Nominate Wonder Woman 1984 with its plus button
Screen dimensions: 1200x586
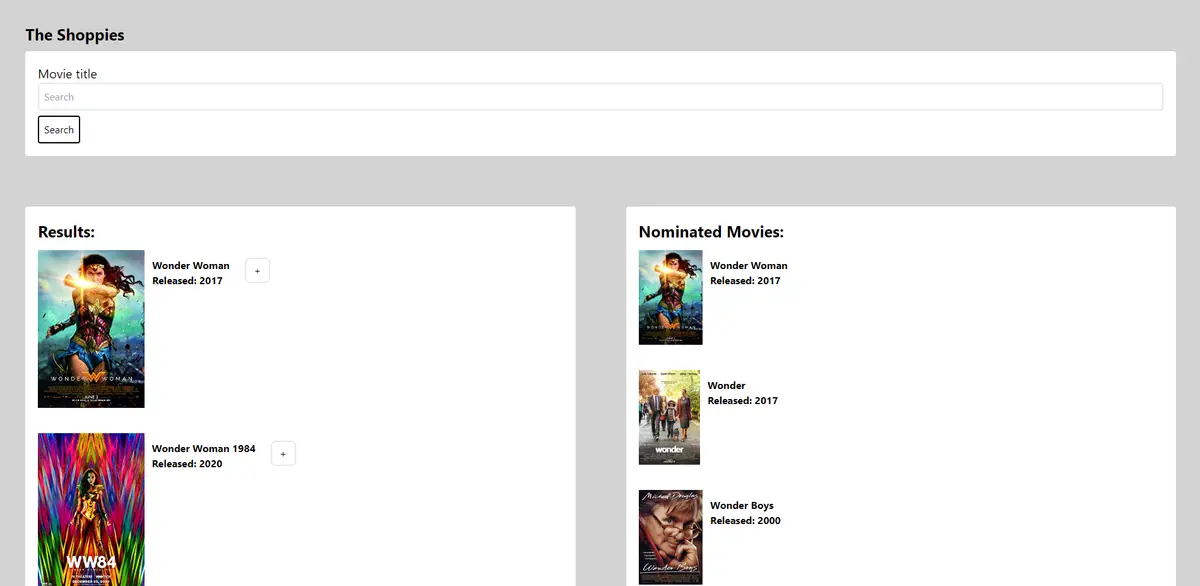[x=283, y=454]
